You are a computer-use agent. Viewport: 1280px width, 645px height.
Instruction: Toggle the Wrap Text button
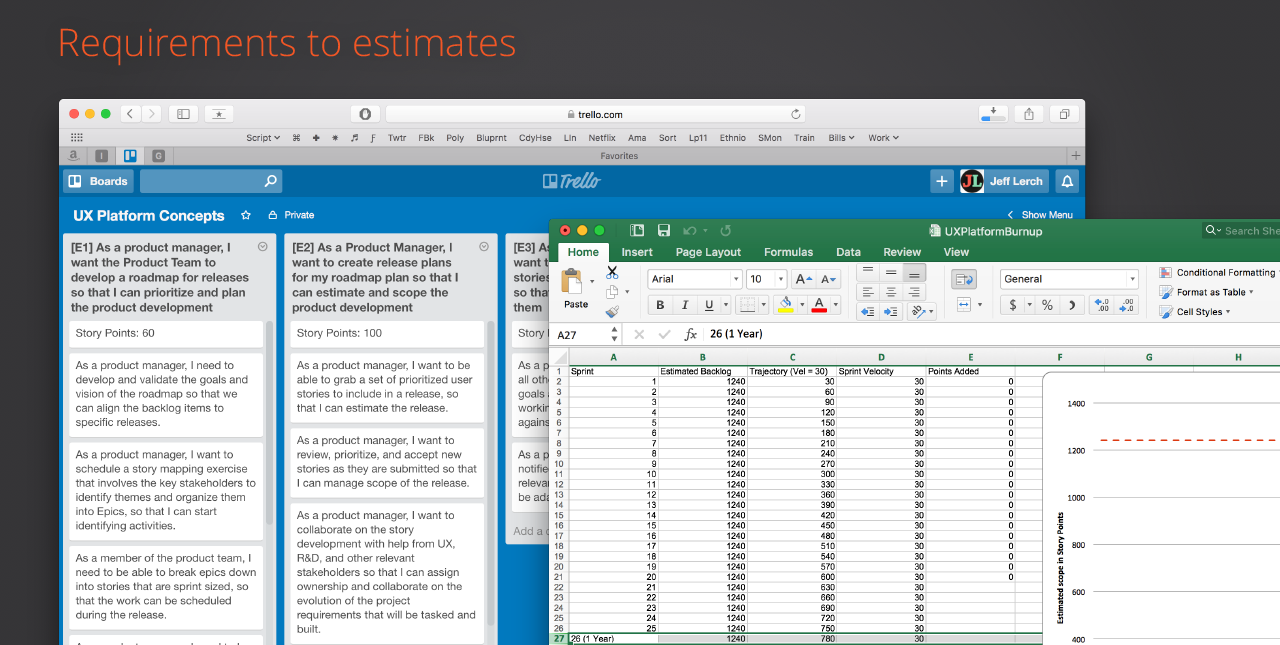click(964, 279)
